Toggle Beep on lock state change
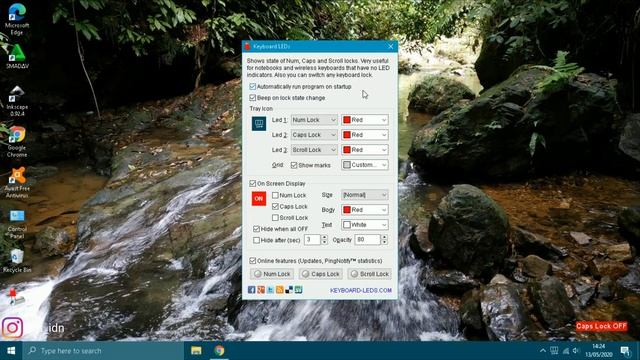The width and height of the screenshot is (640, 360). 252,98
